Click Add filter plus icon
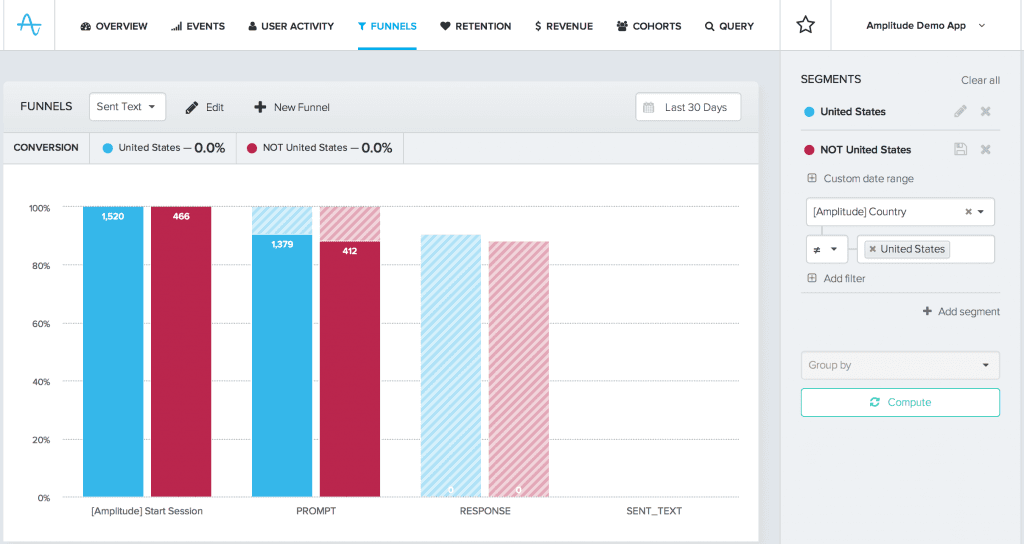The width and height of the screenshot is (1024, 544). 812,279
